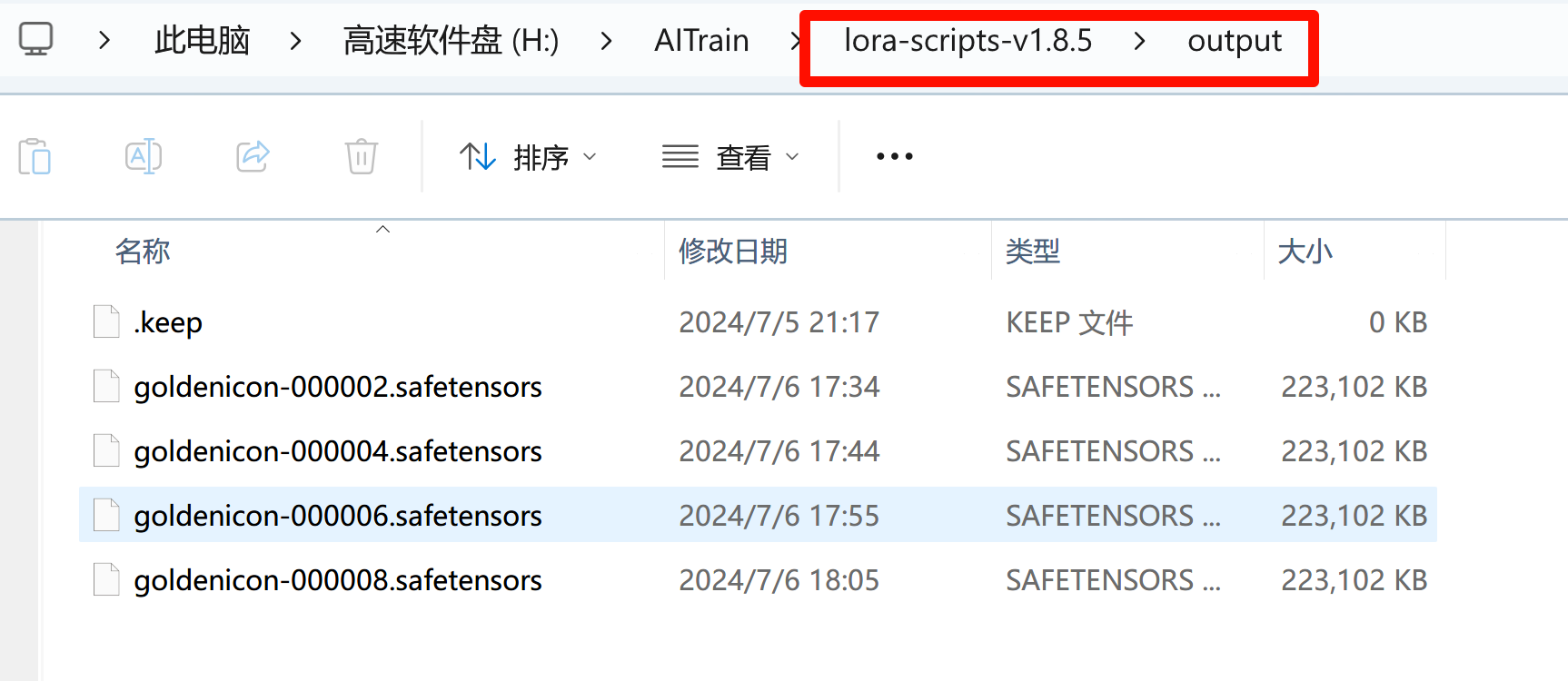Viewport: 1568px width, 681px height.
Task: Open the three-dots more options menu
Action: (894, 156)
